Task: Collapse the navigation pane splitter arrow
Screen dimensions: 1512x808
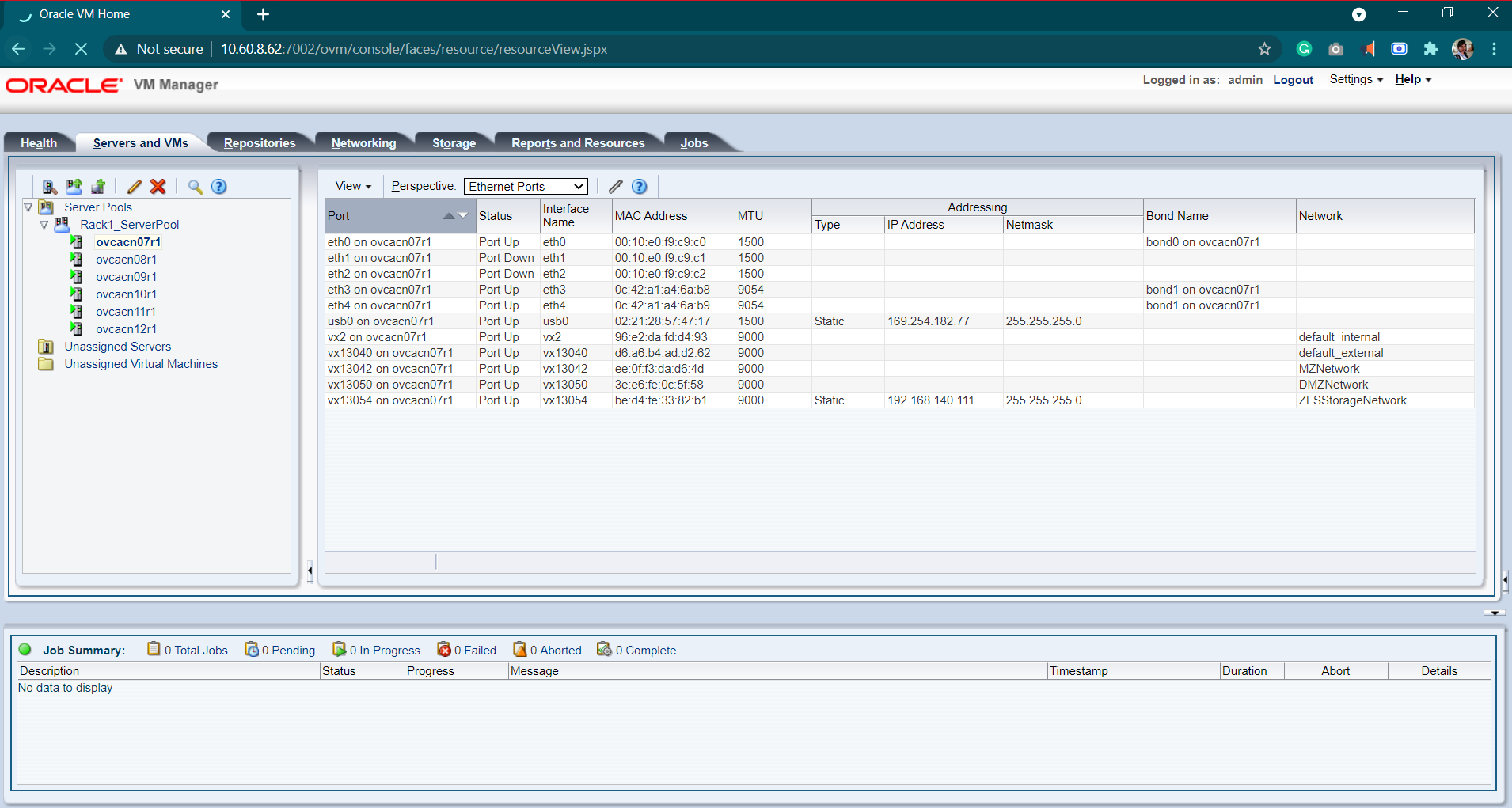Action: [310, 570]
